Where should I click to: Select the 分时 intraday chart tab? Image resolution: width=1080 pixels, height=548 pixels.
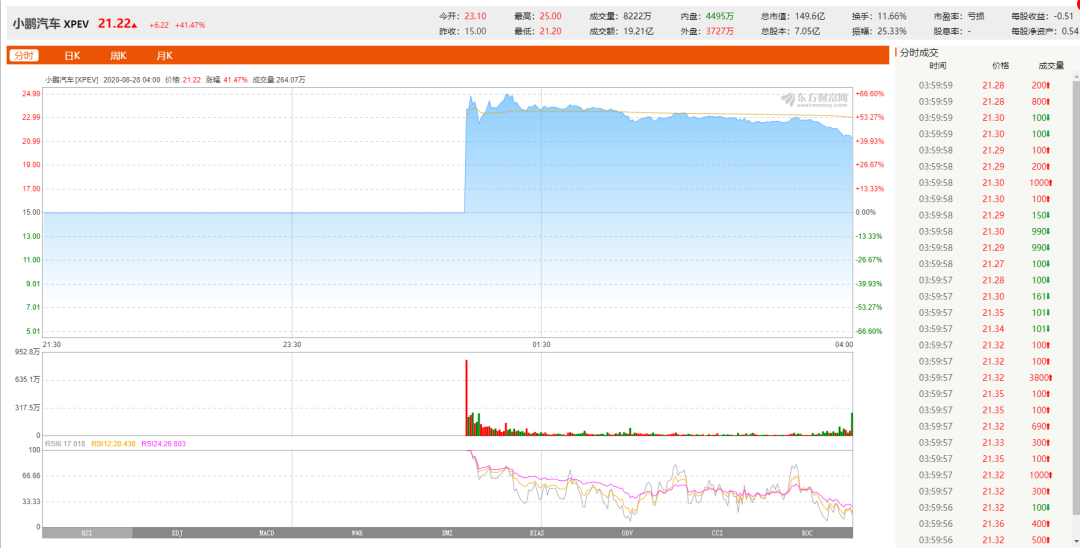coord(23,56)
